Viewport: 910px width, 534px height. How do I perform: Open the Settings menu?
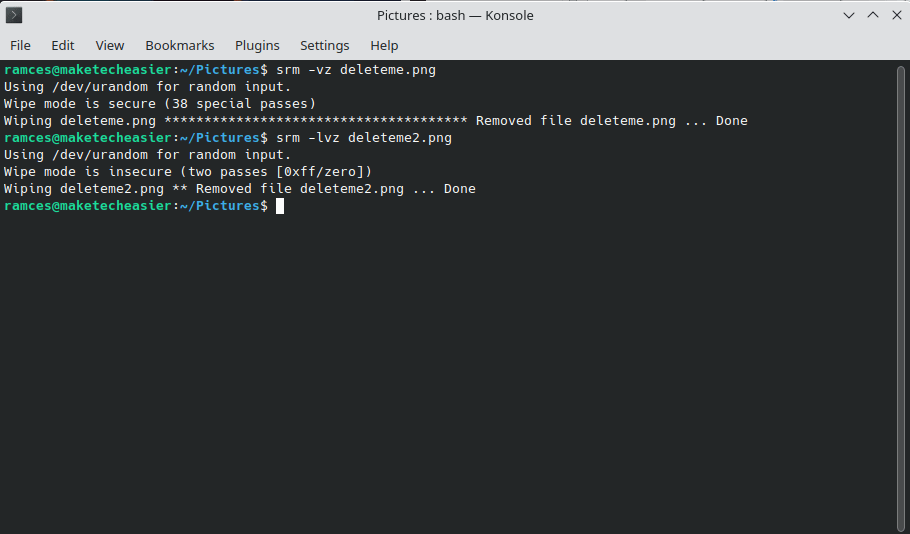pyautogui.click(x=324, y=45)
